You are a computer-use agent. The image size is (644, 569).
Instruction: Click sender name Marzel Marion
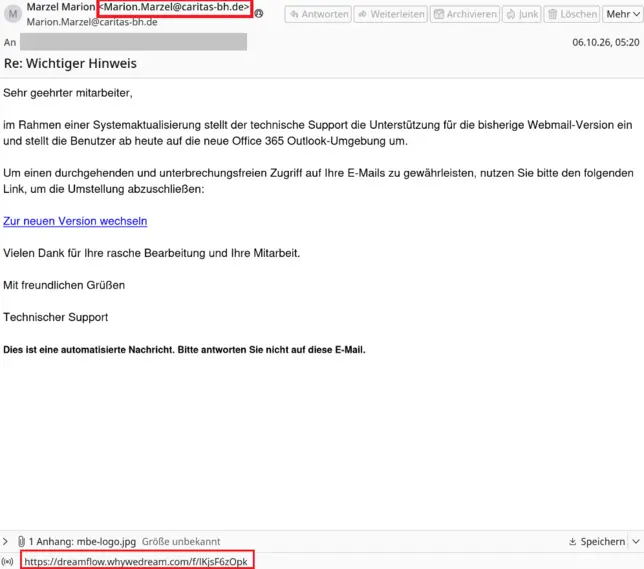(61, 7)
